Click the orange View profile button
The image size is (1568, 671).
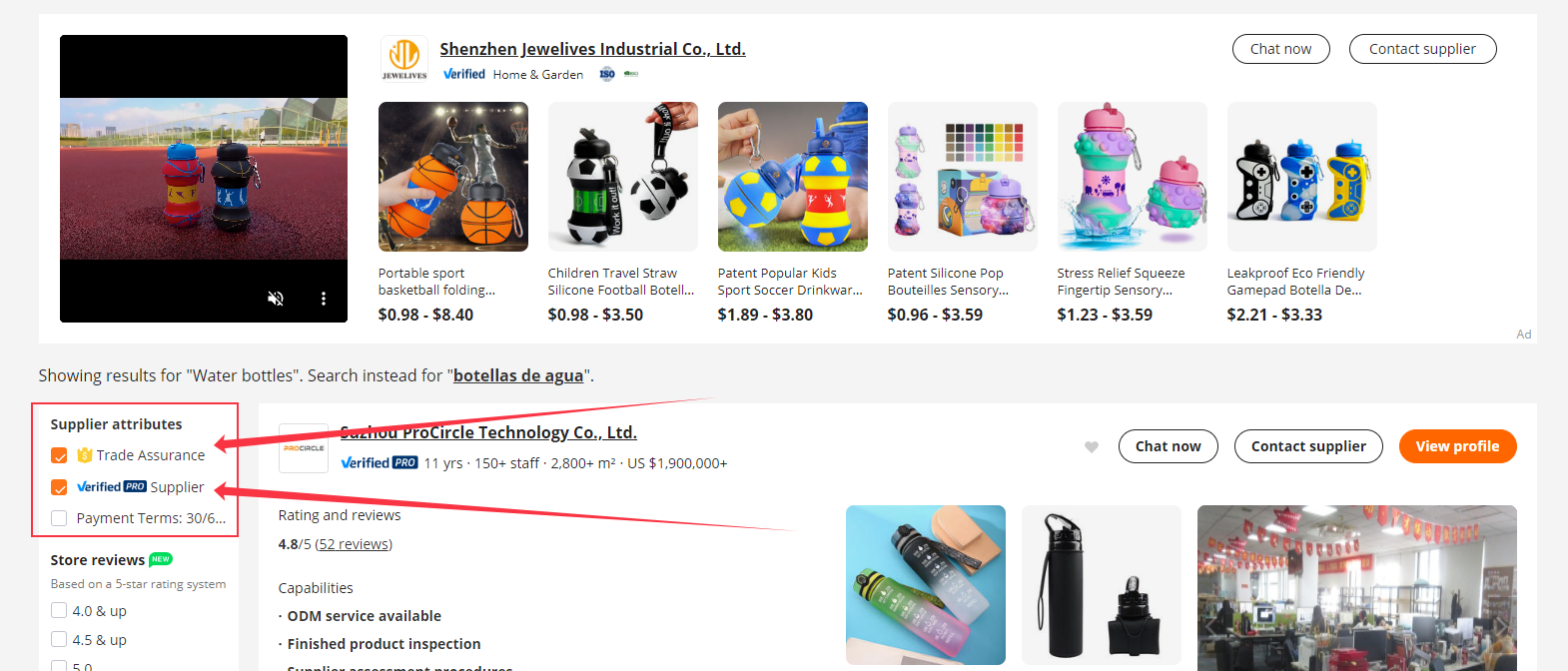[x=1458, y=446]
